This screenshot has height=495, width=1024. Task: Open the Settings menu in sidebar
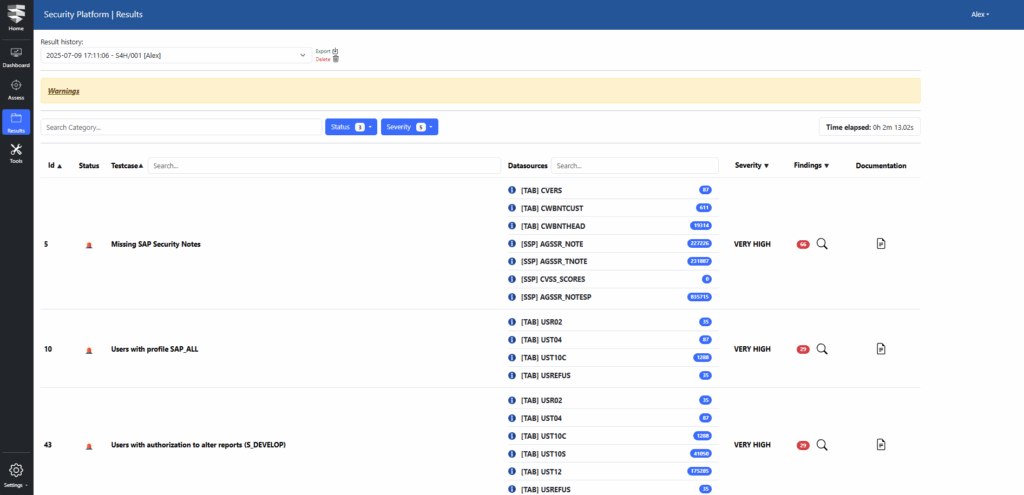16,473
